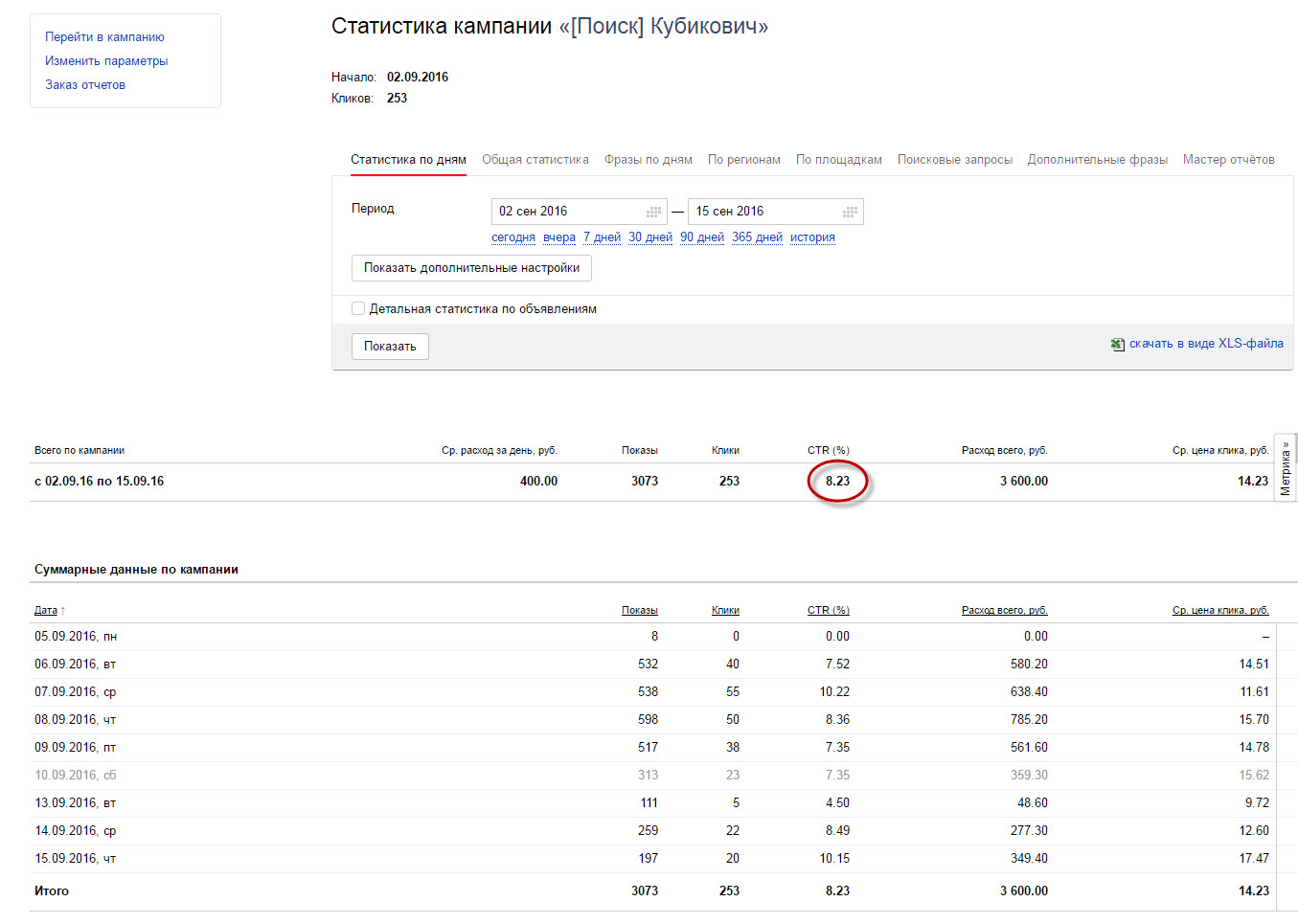Sort the table by Дата column
The width and height of the screenshot is (1298, 924).
(x=46, y=610)
